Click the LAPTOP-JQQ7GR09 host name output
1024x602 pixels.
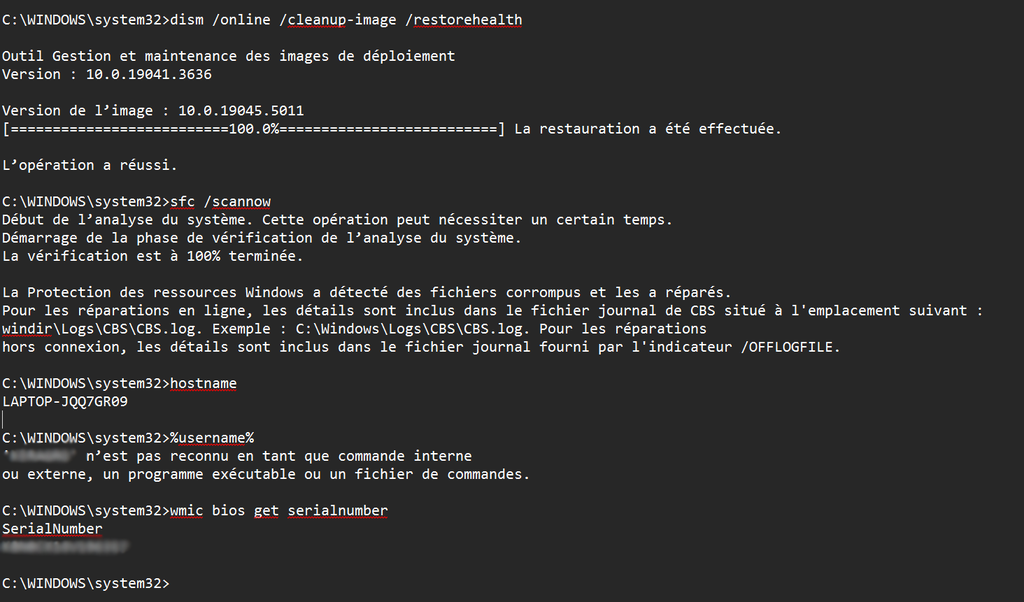coord(65,402)
